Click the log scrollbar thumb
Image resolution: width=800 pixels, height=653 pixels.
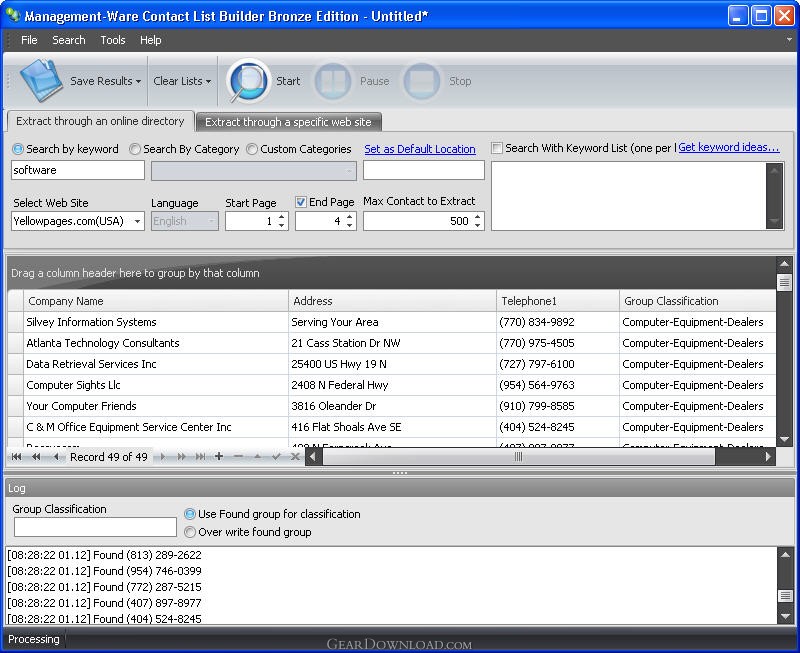pos(785,595)
